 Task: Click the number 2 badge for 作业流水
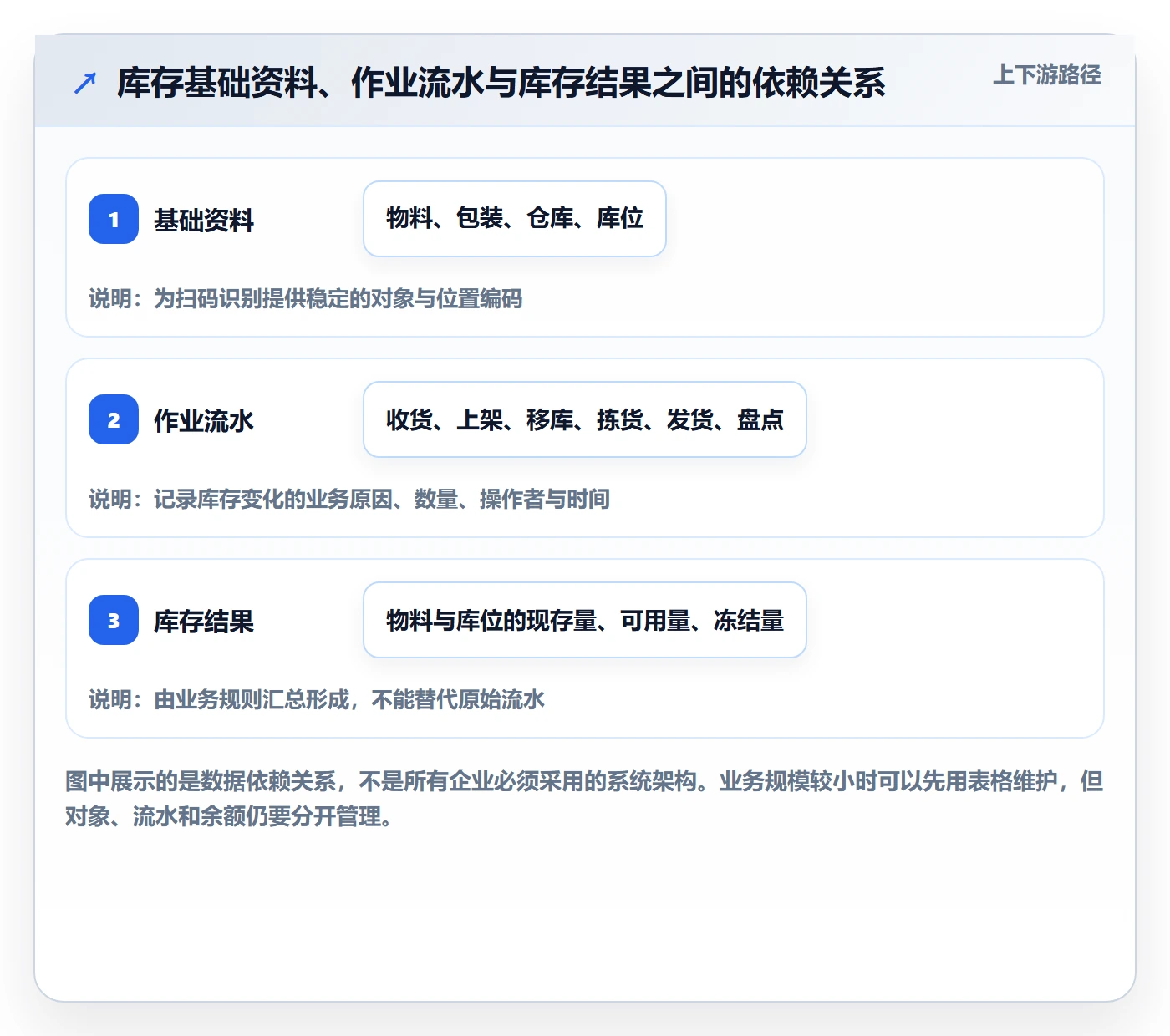pos(114,419)
